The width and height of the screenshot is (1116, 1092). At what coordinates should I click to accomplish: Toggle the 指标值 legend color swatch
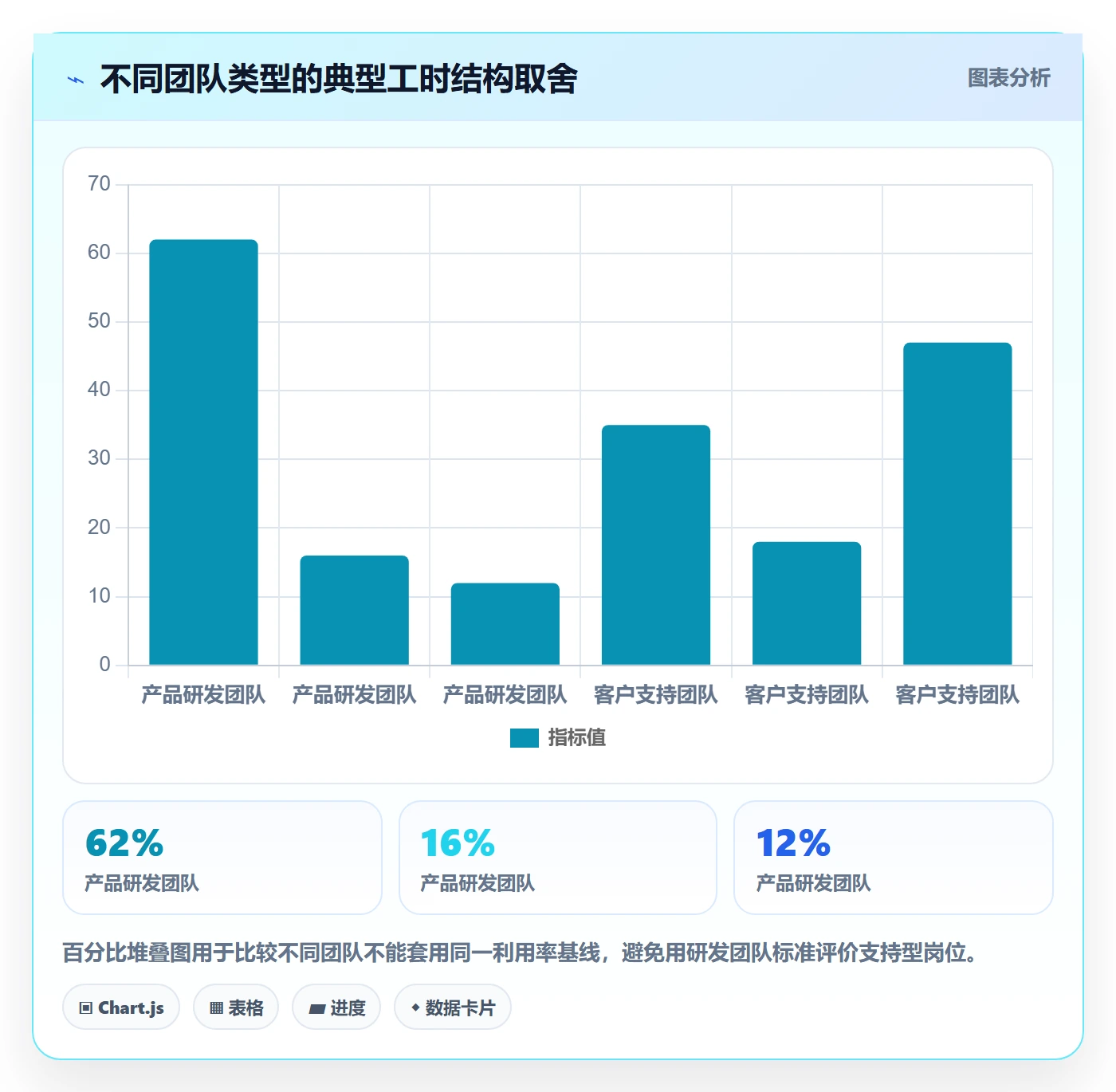524,738
